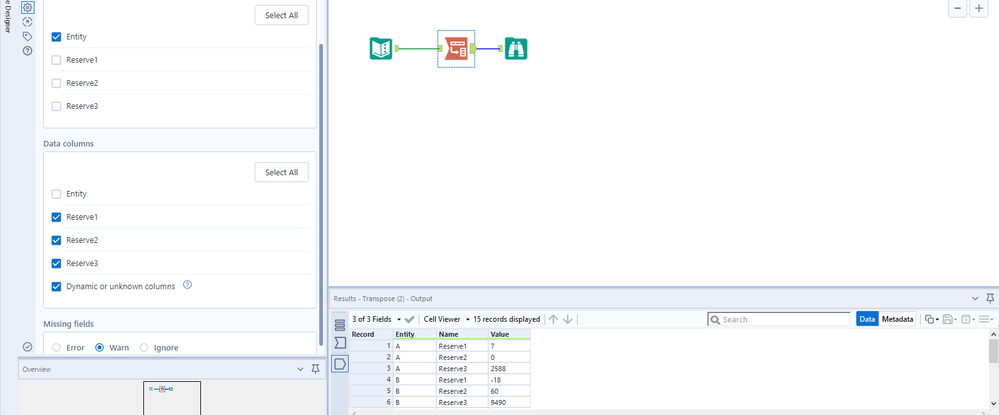Zoom in the canvas with plus
Image resolution: width=999 pixels, height=415 pixels.
coord(979,8)
